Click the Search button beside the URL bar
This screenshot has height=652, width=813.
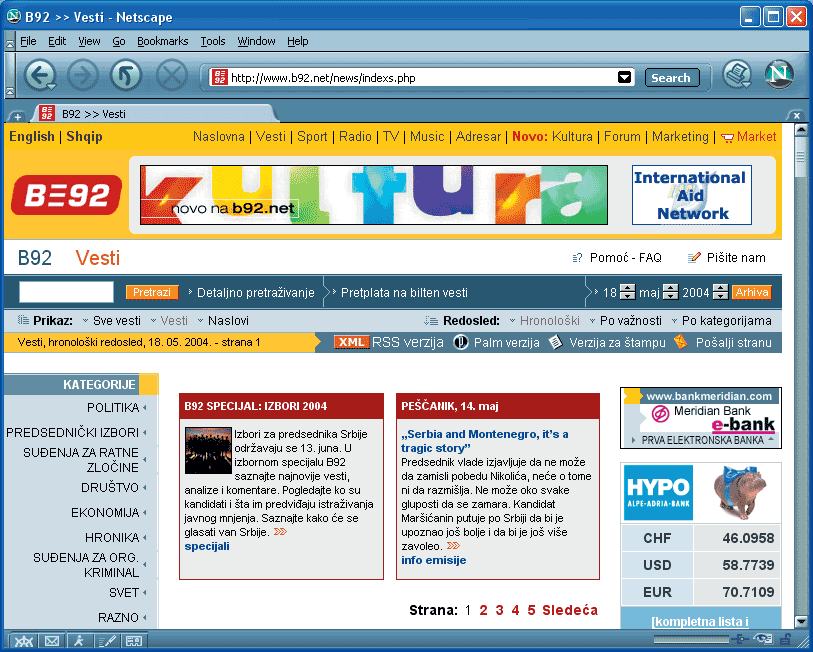pos(672,78)
